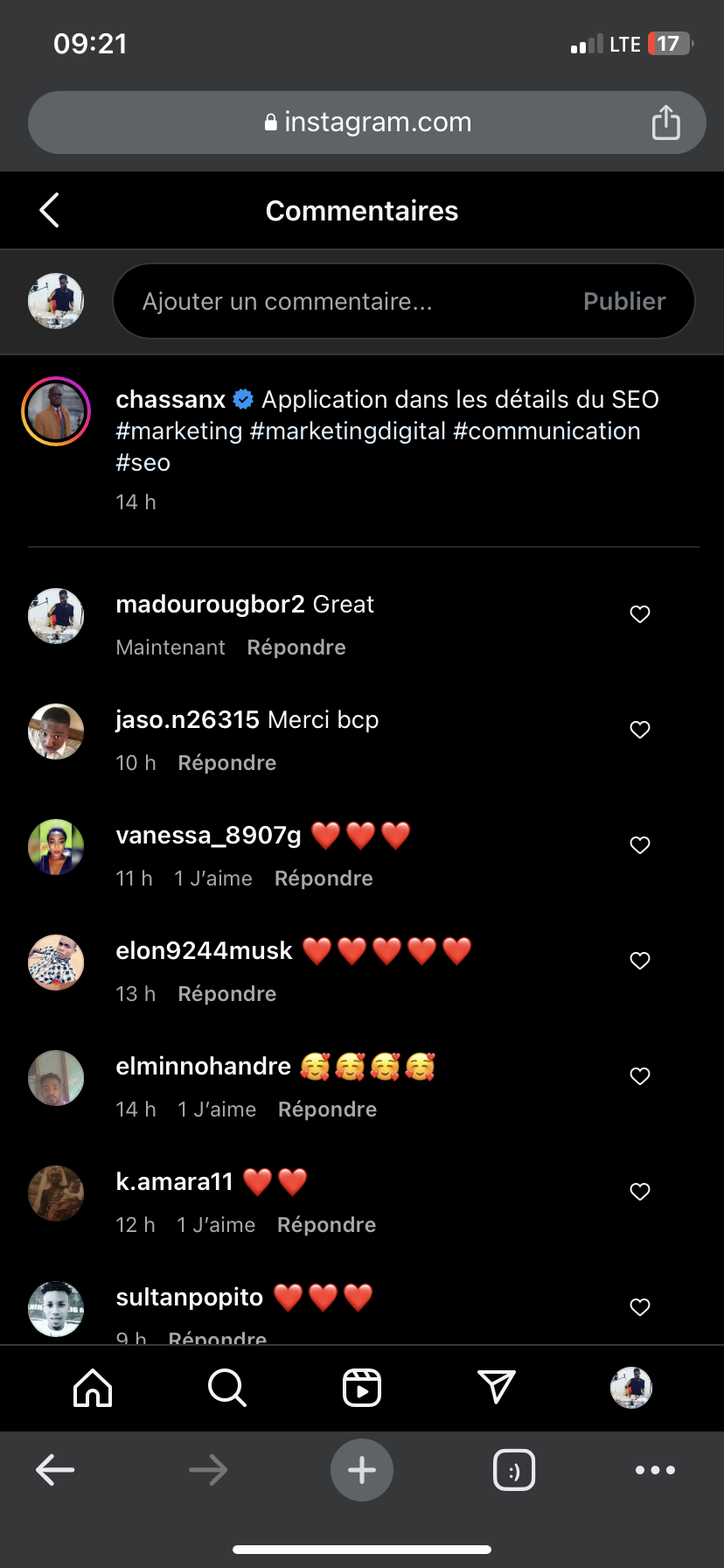Open new browser tab plus button

362,1470
